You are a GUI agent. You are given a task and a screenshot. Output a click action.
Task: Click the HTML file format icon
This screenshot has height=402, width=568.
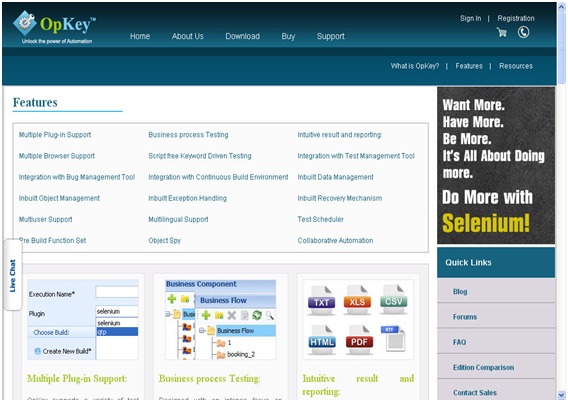point(322,340)
